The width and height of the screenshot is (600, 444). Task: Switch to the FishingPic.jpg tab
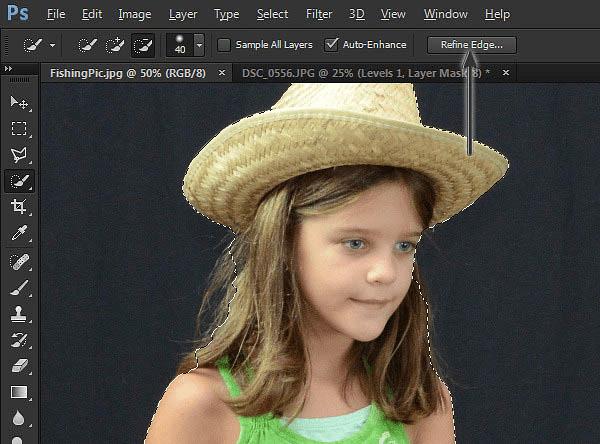click(x=128, y=73)
